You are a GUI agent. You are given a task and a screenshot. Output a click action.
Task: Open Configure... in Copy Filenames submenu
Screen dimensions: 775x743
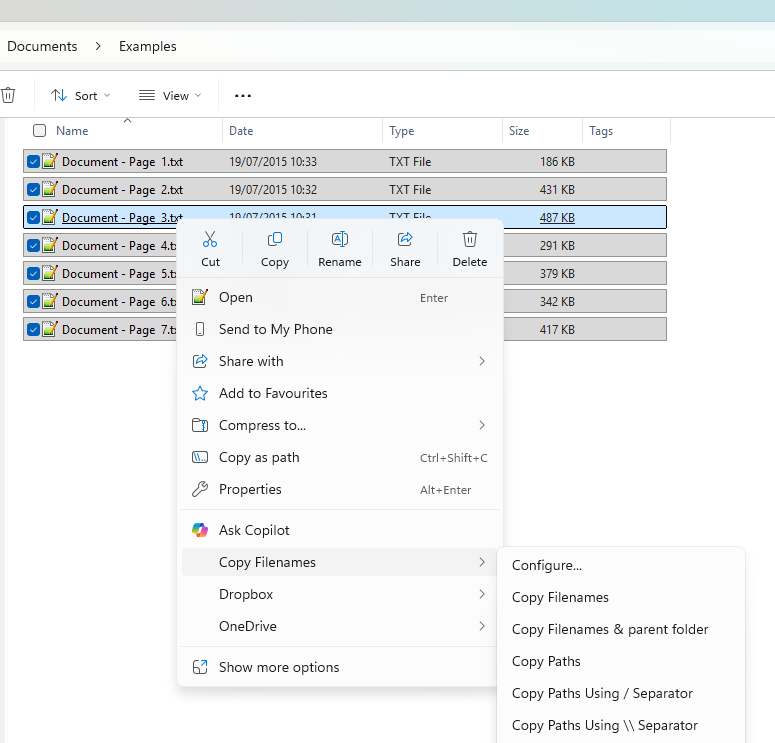coord(547,565)
